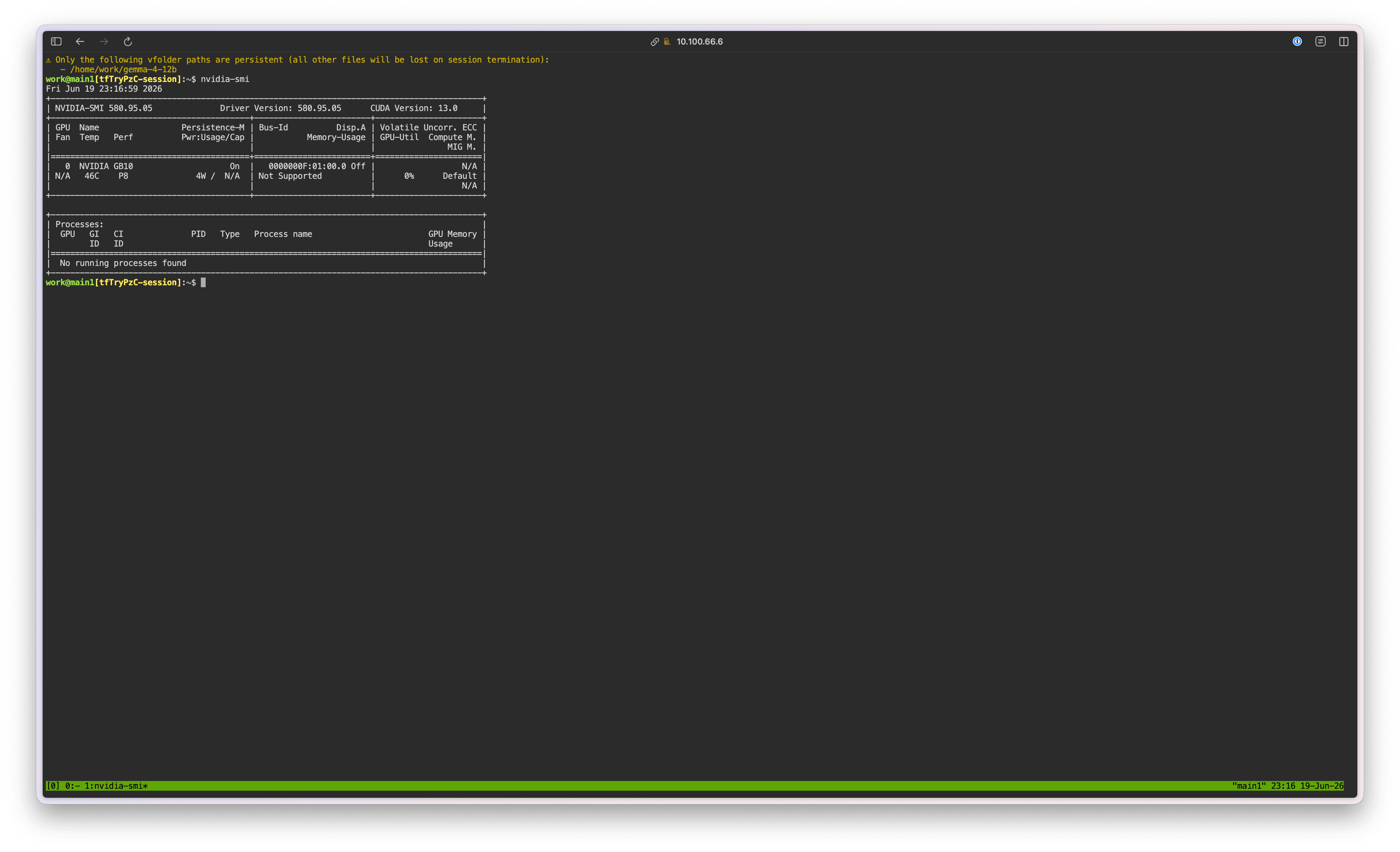Go back with the left arrow
Screen dimensions: 1400x852
(80, 41)
